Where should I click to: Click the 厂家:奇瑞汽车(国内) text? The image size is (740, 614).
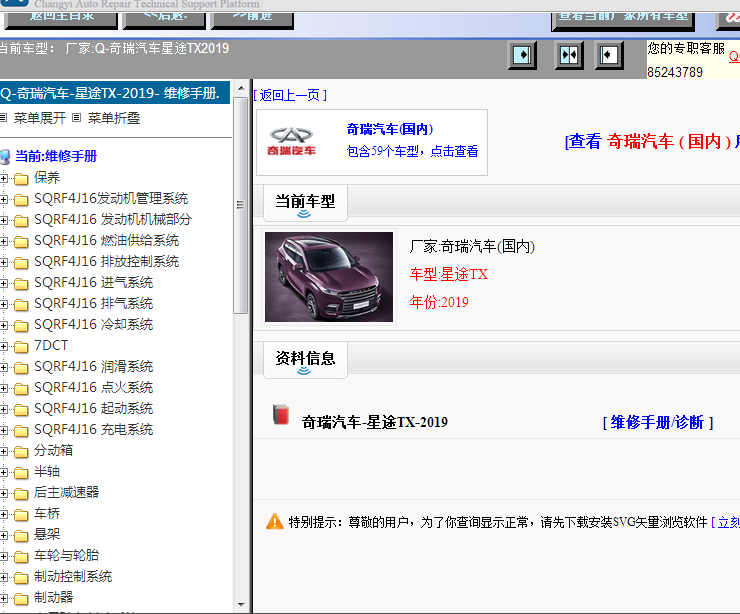(x=472, y=246)
